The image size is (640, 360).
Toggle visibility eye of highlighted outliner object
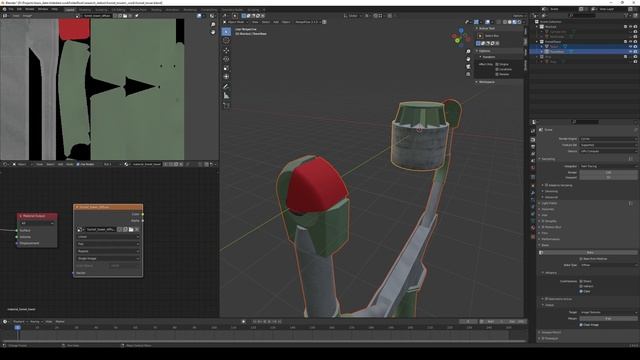[x=630, y=52]
